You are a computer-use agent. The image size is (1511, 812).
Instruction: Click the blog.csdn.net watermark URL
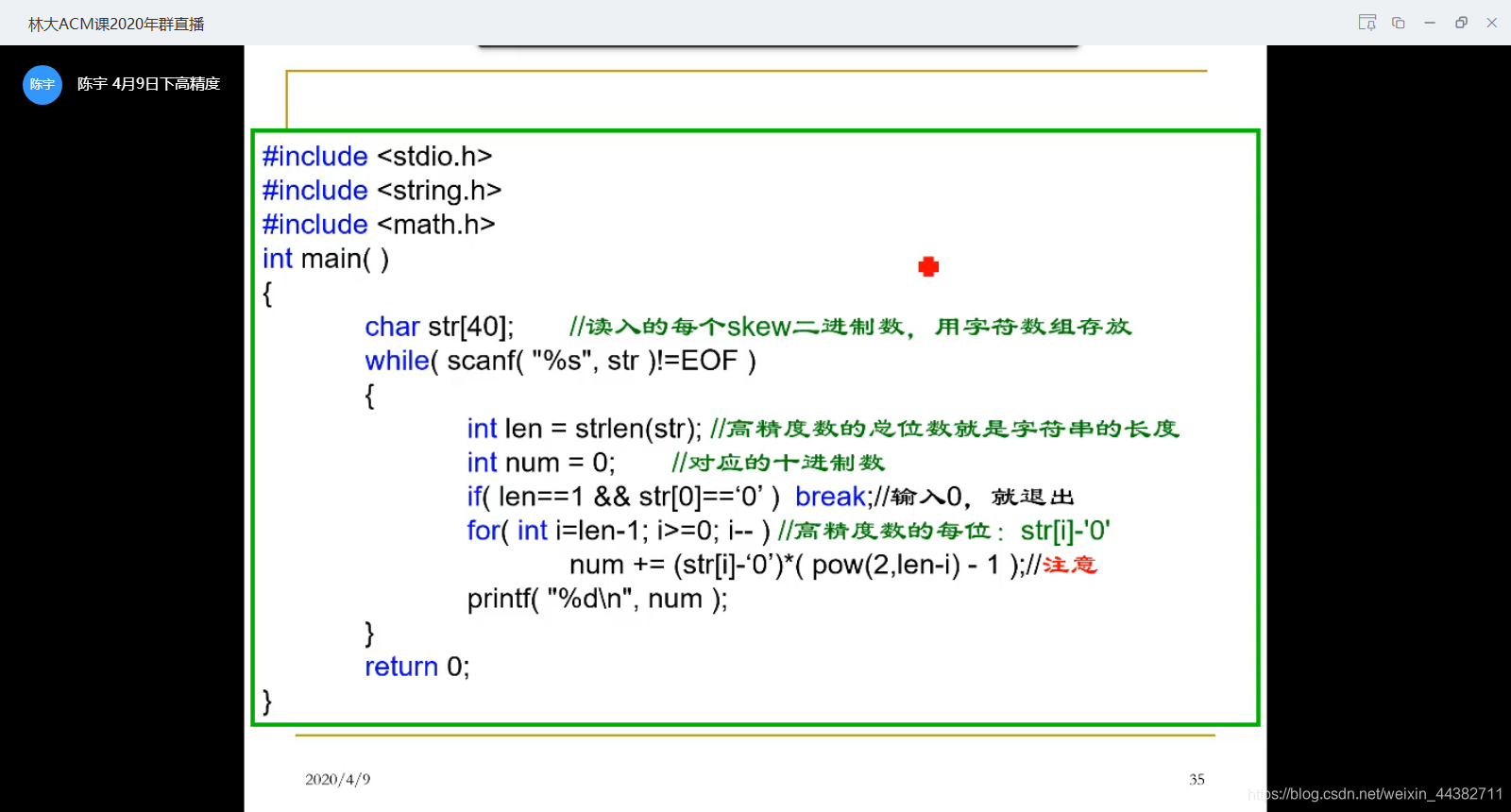(x=1375, y=794)
